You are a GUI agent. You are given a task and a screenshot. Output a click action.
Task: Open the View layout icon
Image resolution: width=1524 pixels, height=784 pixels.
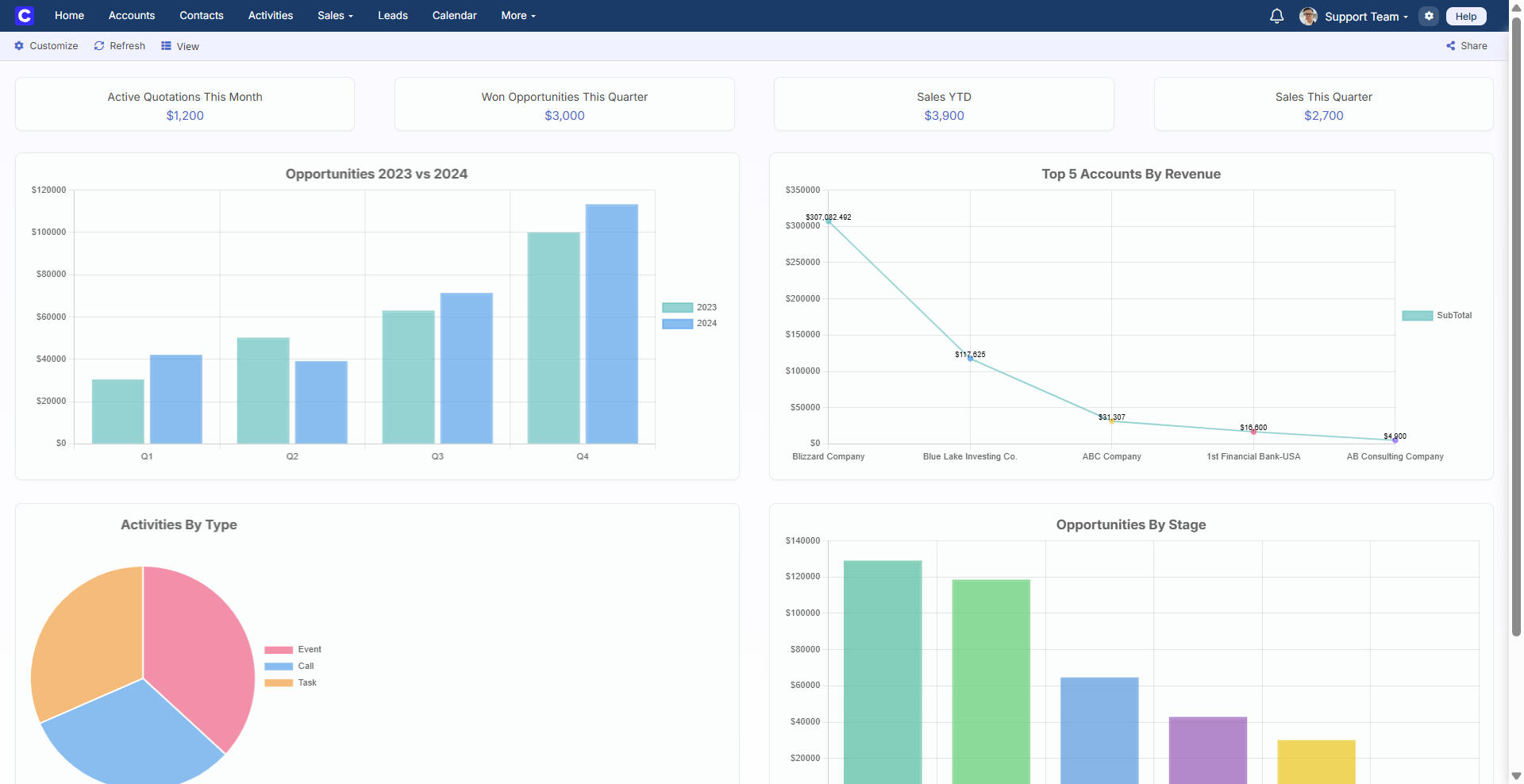[x=165, y=46]
